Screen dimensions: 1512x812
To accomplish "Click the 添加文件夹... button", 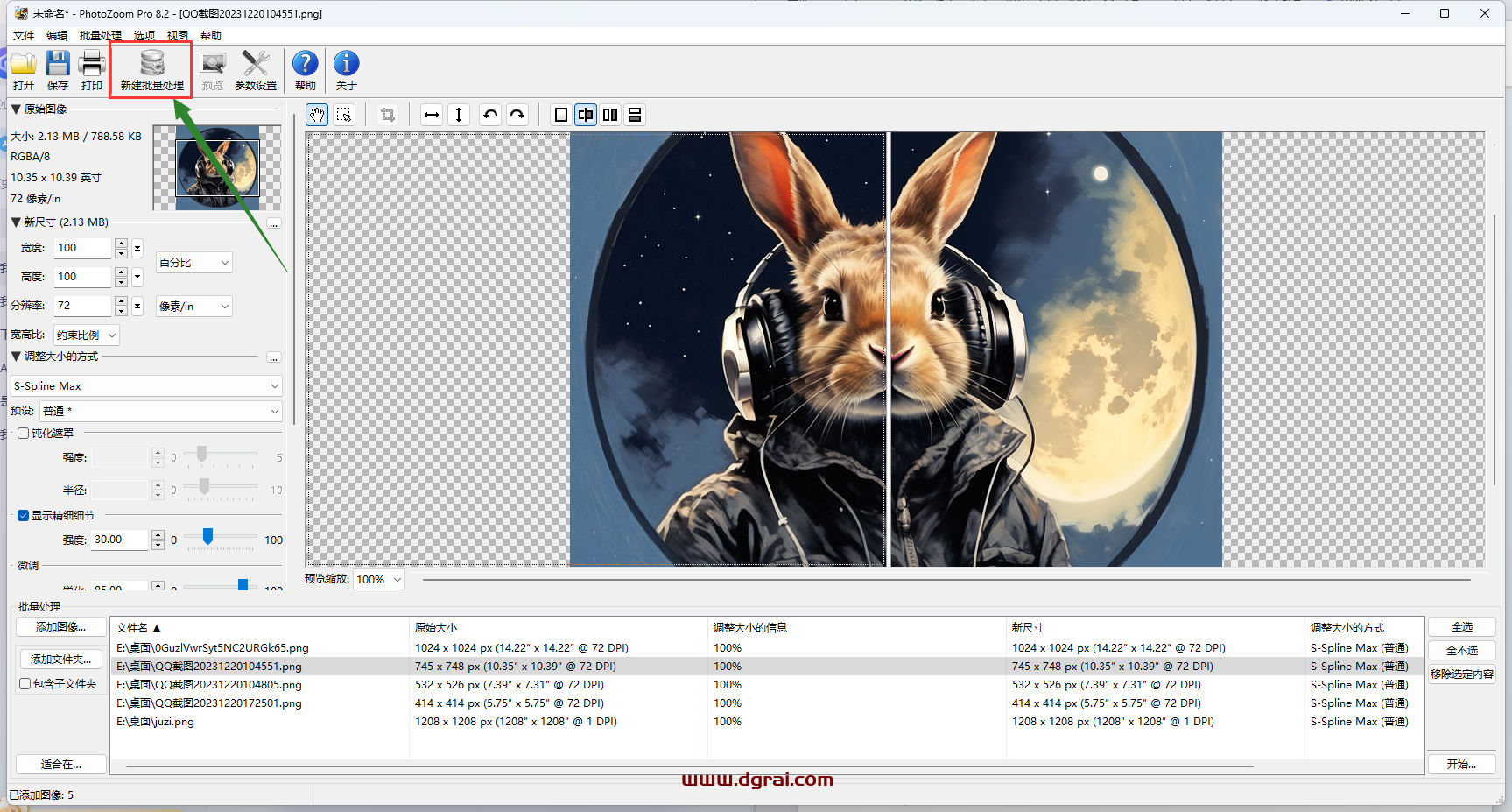I will 61,659.
